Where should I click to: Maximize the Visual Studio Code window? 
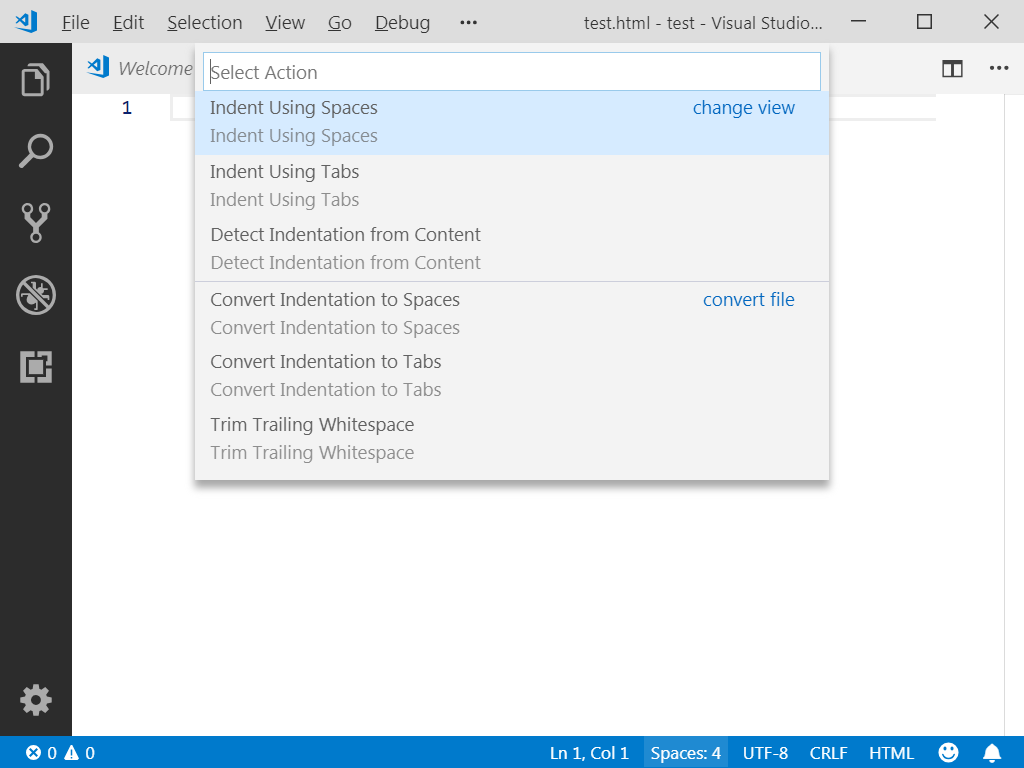[924, 22]
